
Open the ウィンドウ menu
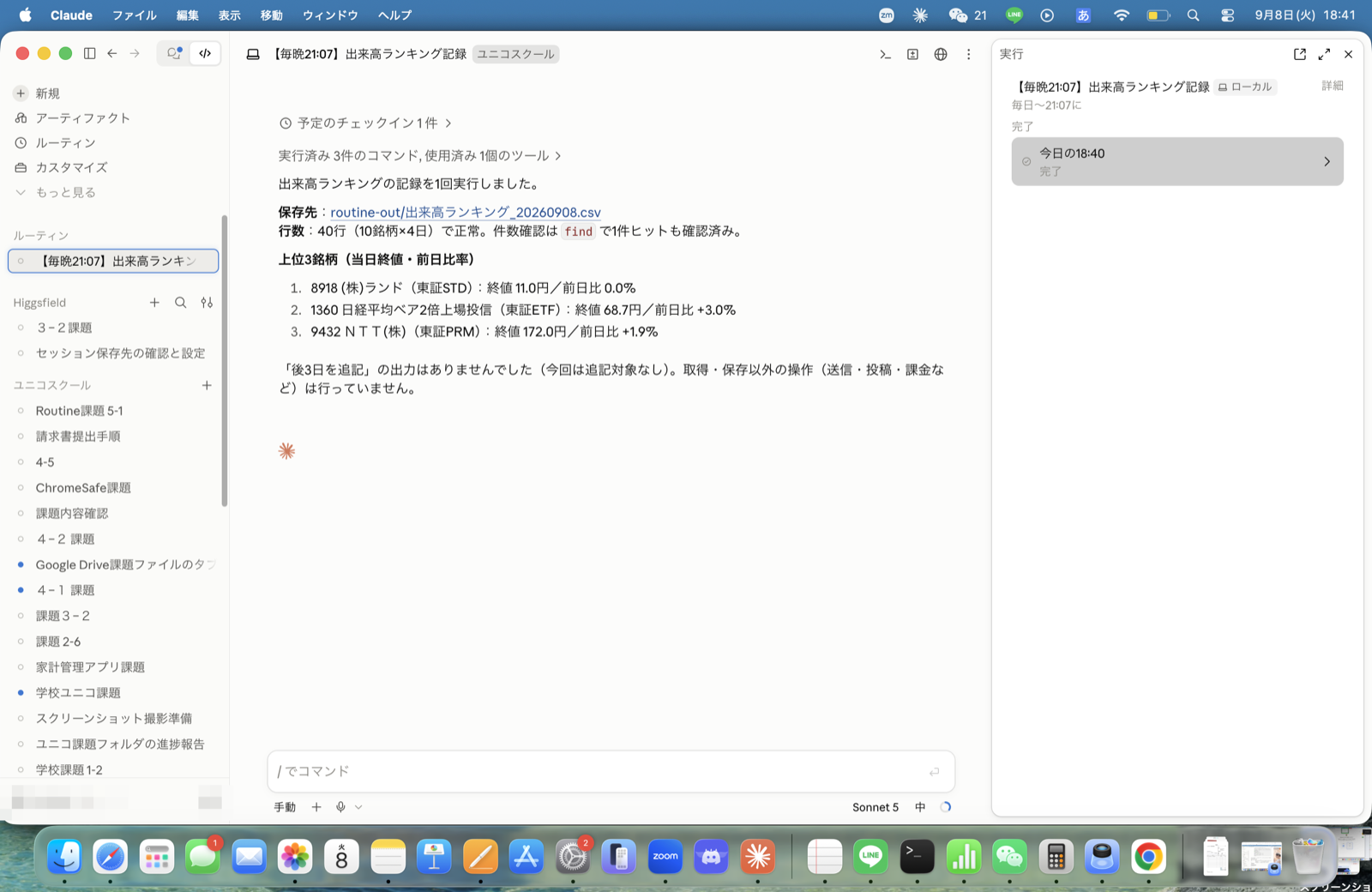tap(330, 15)
